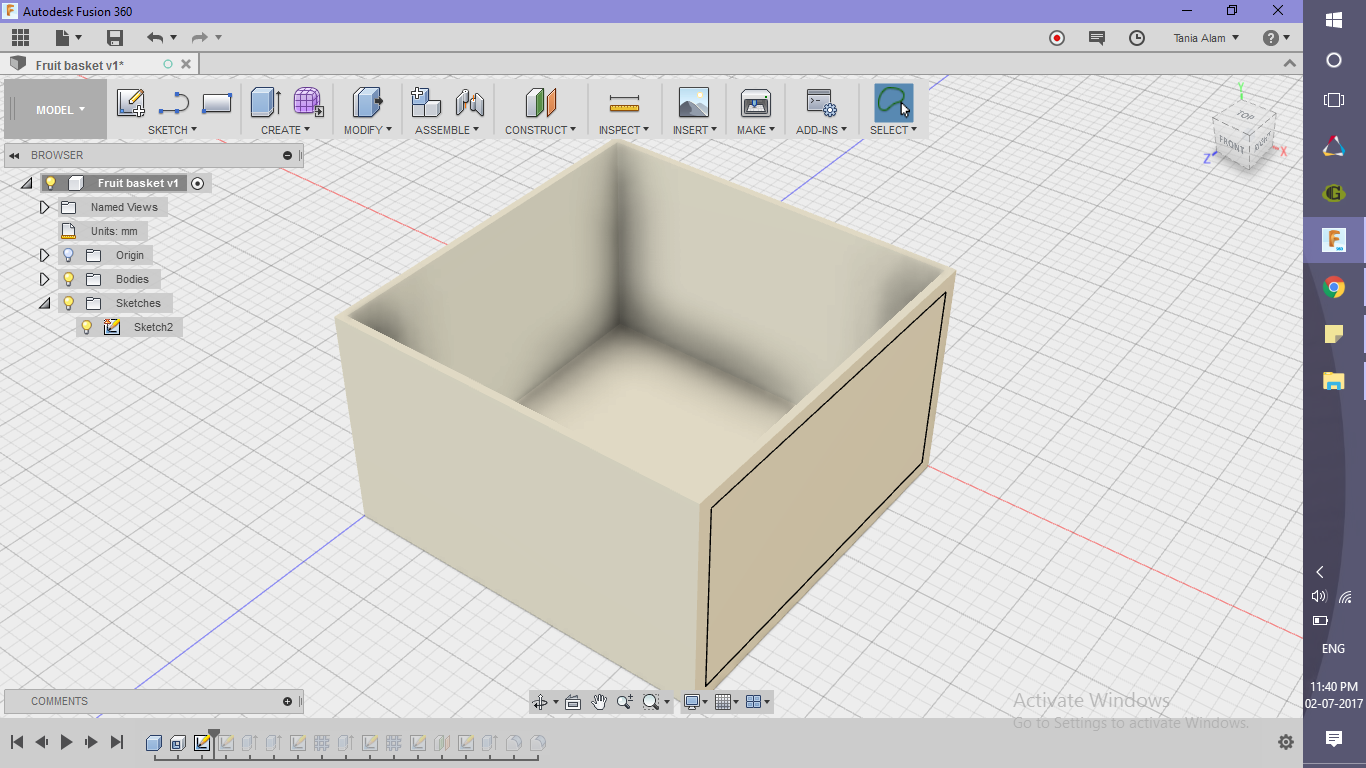Step the timeline forward one feature
The width and height of the screenshot is (1366, 768).
tap(91, 742)
